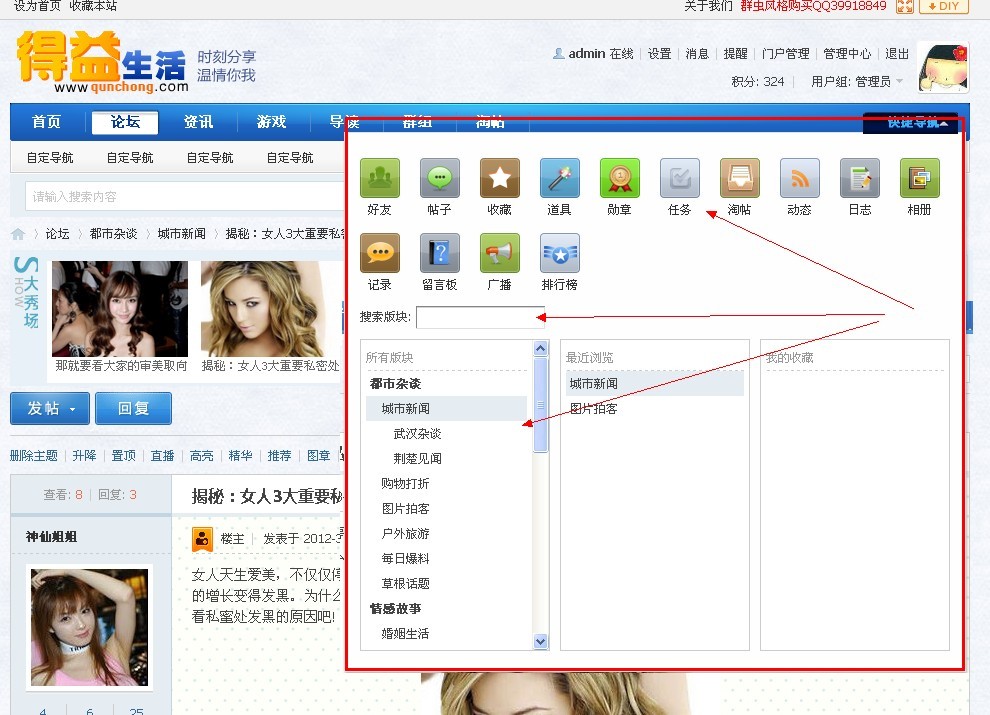Open the 相册 album icon

(919, 178)
